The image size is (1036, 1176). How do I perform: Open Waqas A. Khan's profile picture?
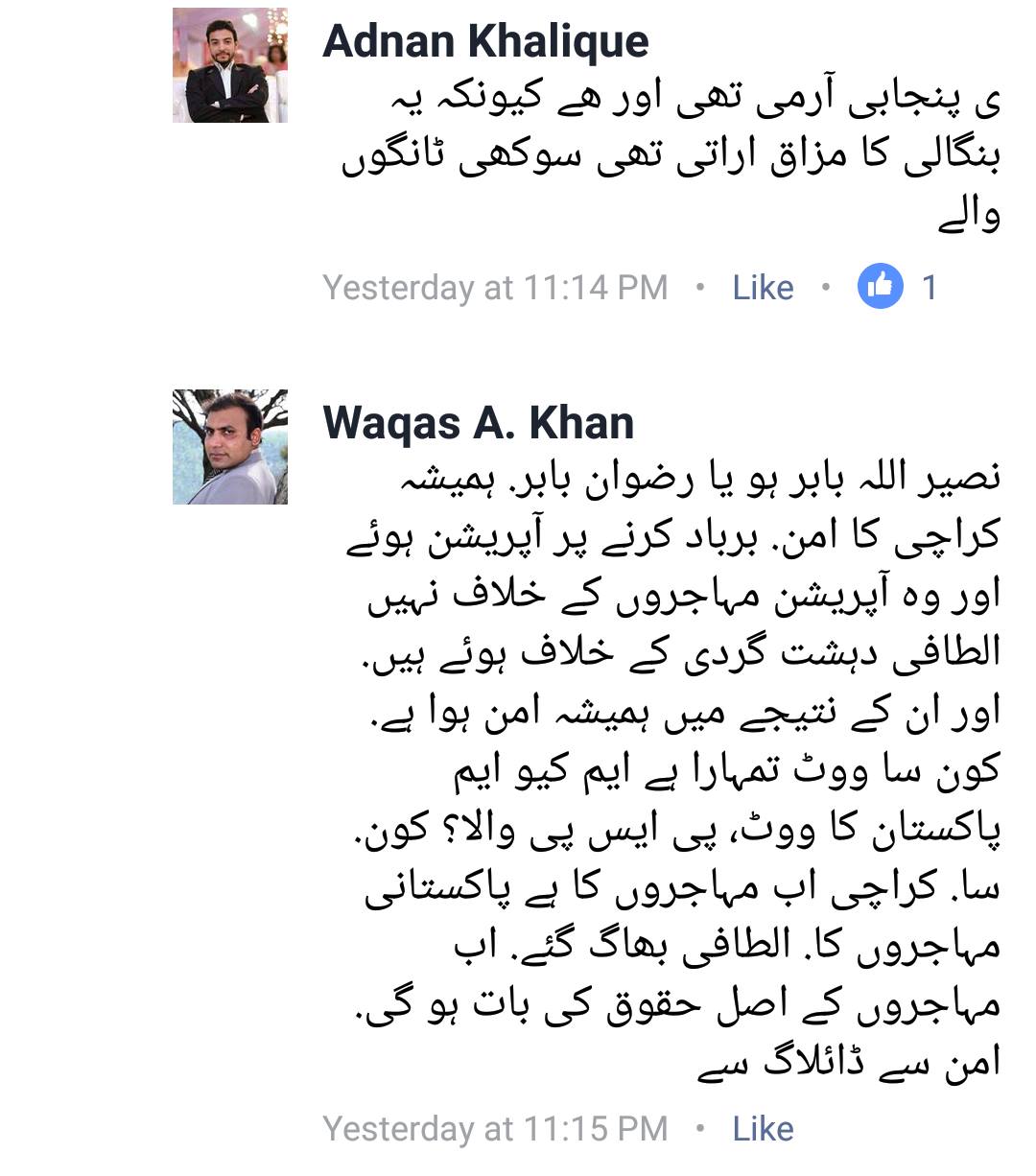230,447
